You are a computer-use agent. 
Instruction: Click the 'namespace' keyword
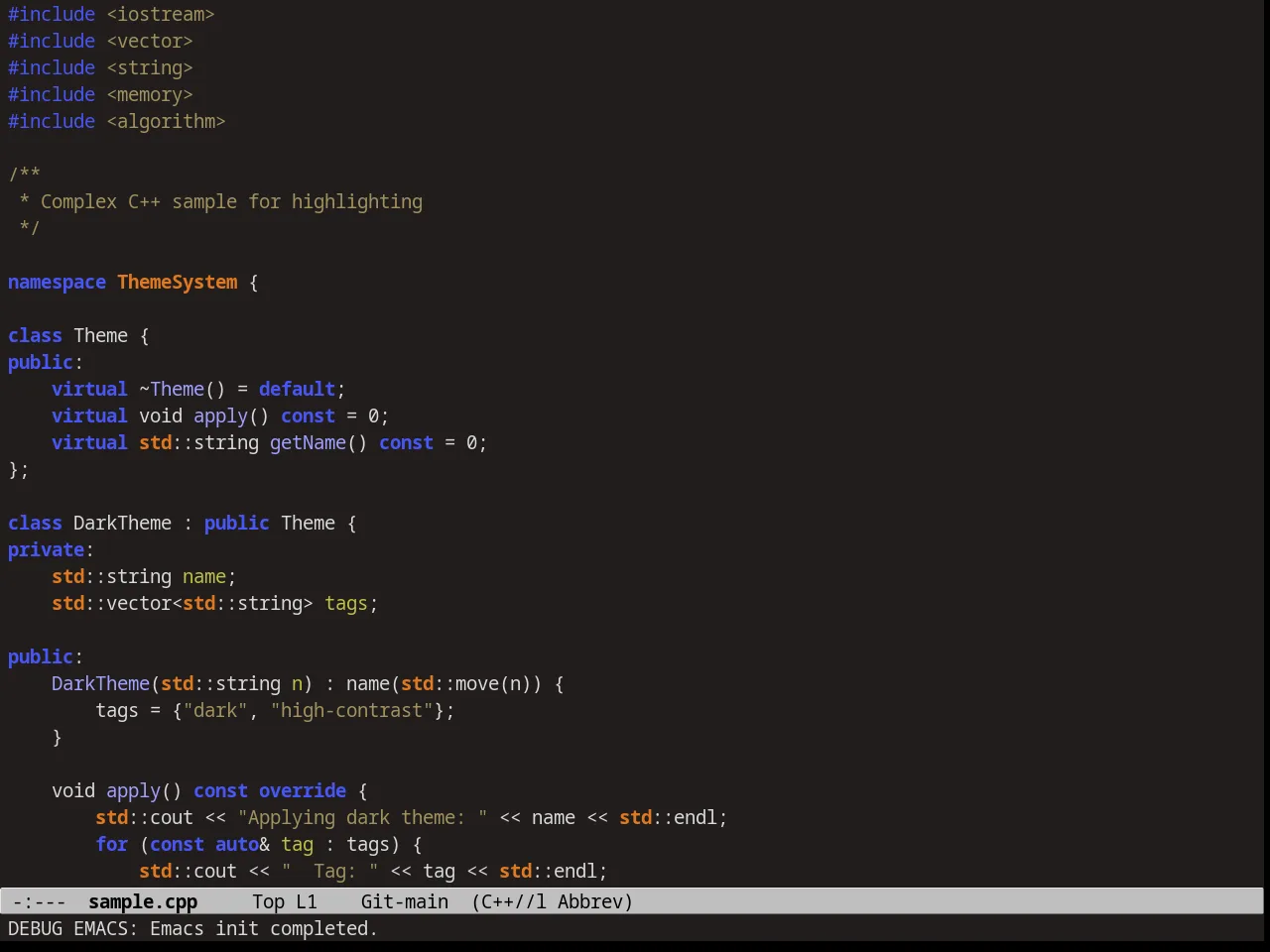coord(57,282)
